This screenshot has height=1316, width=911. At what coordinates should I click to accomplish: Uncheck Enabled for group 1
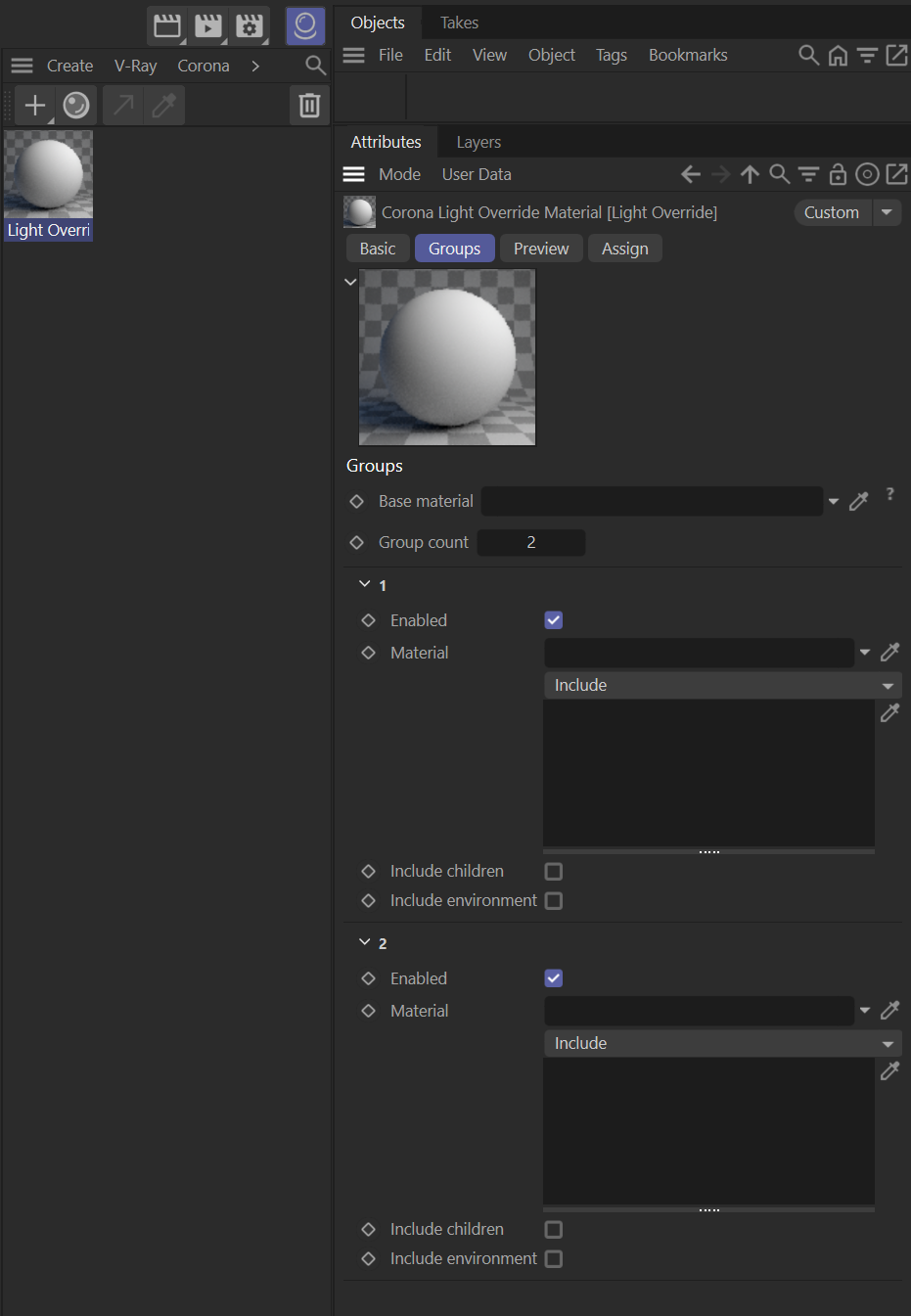tap(554, 620)
